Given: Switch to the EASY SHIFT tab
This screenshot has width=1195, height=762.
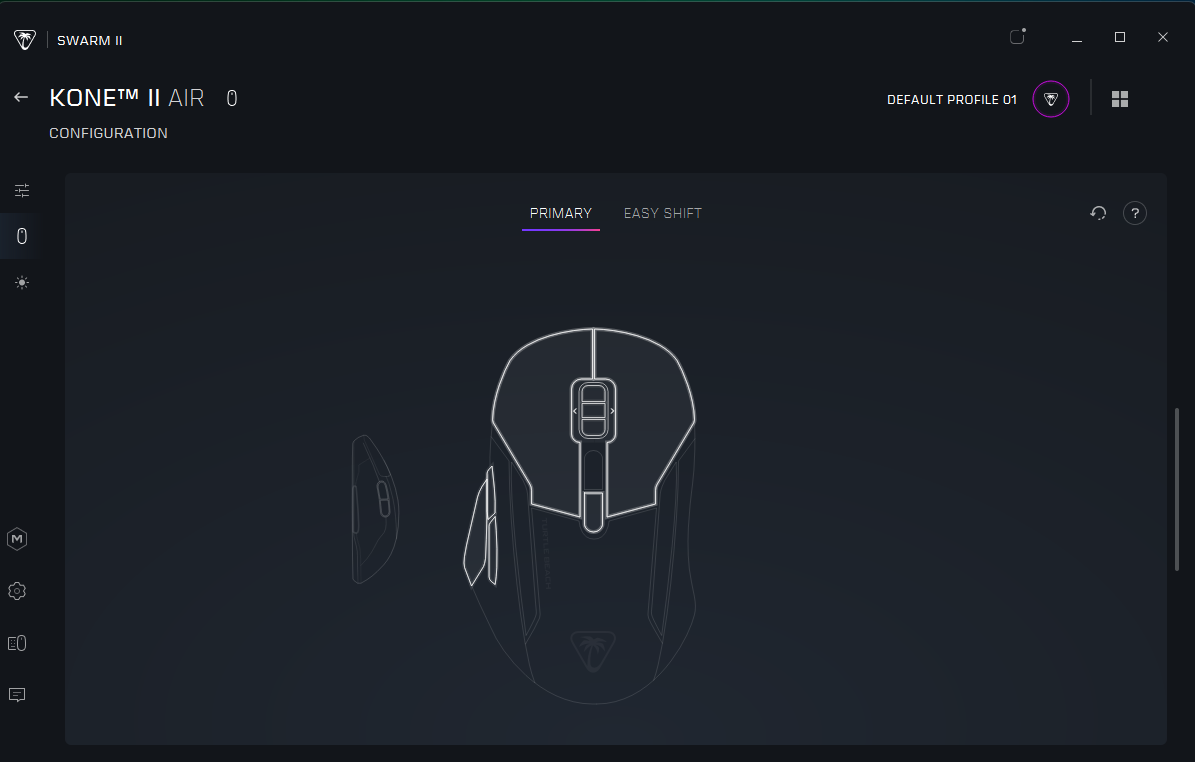Looking at the screenshot, I should 662,213.
